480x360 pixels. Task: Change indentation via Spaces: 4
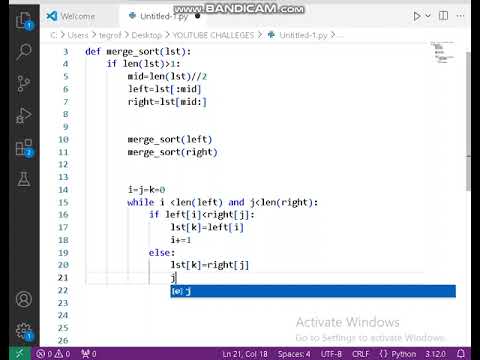pyautogui.click(x=294, y=354)
